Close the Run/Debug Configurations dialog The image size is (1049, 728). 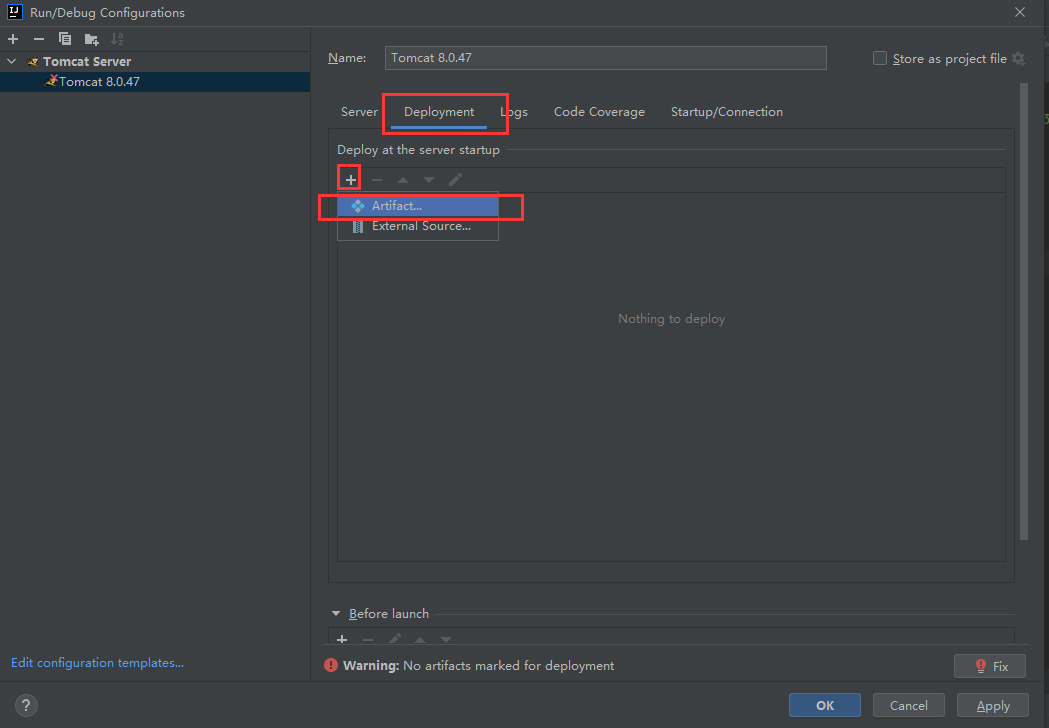[1020, 12]
